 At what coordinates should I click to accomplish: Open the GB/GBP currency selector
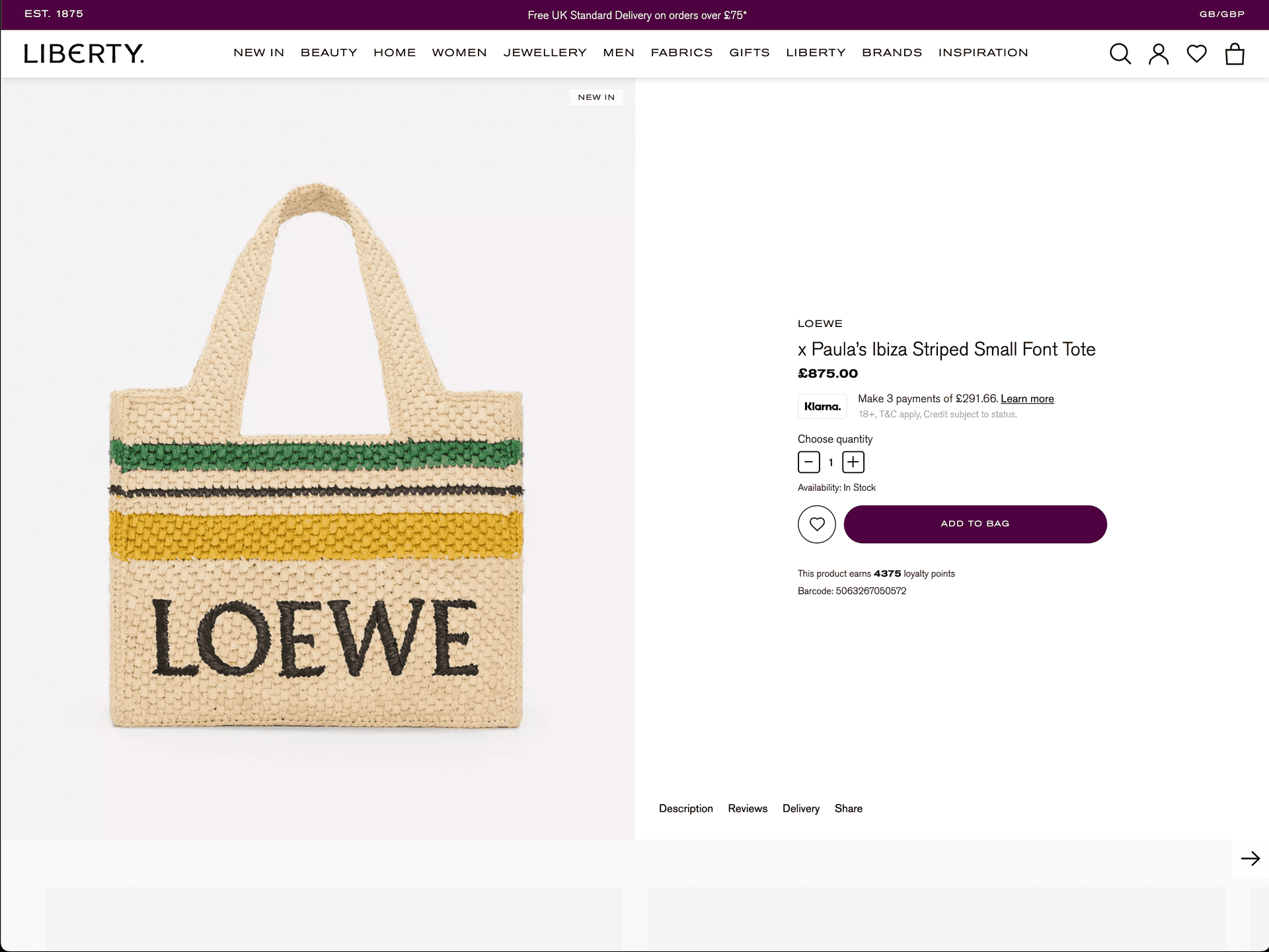point(1221,14)
